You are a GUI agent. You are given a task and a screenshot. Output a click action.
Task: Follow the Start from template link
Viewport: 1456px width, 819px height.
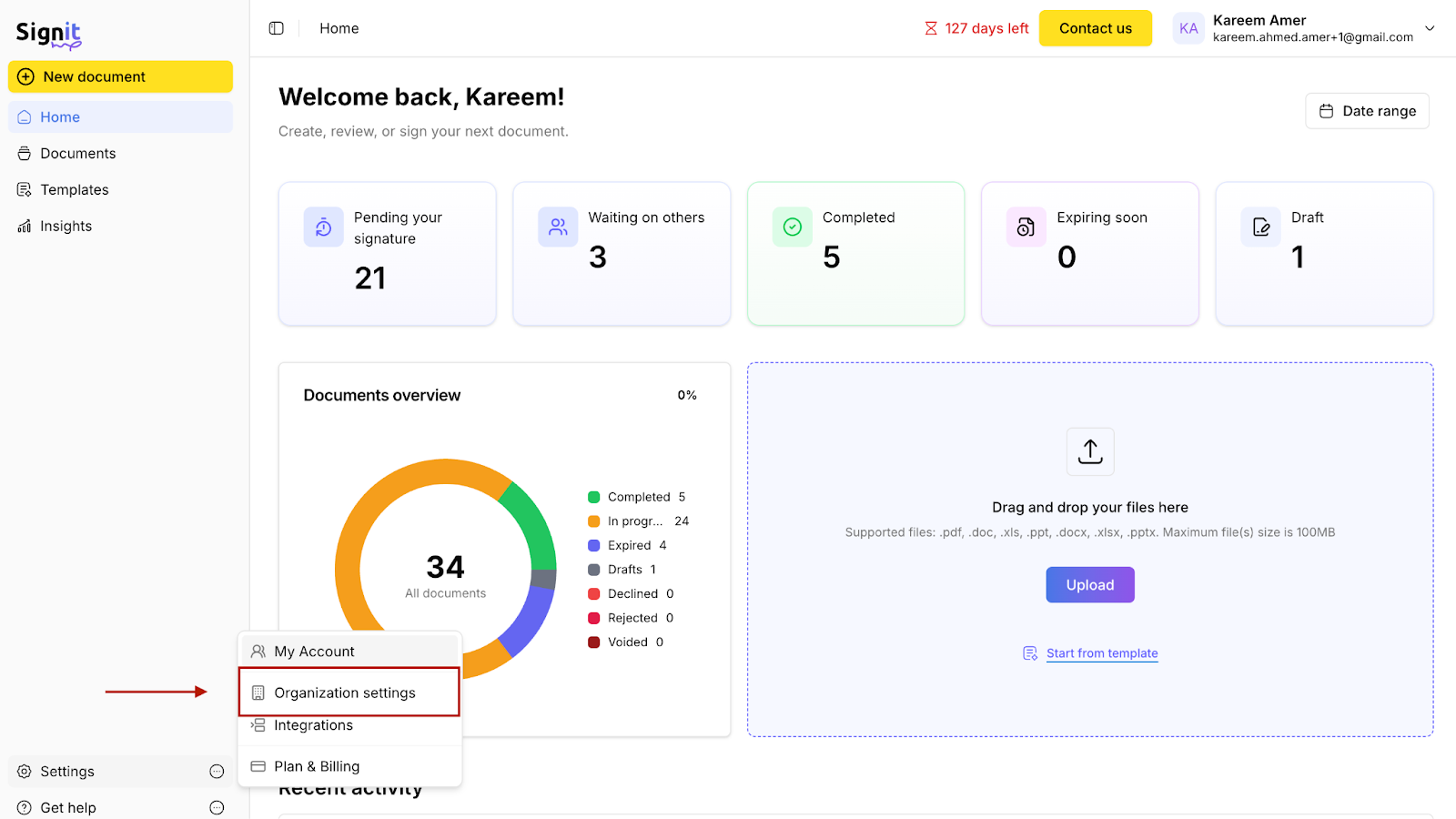tap(1101, 653)
